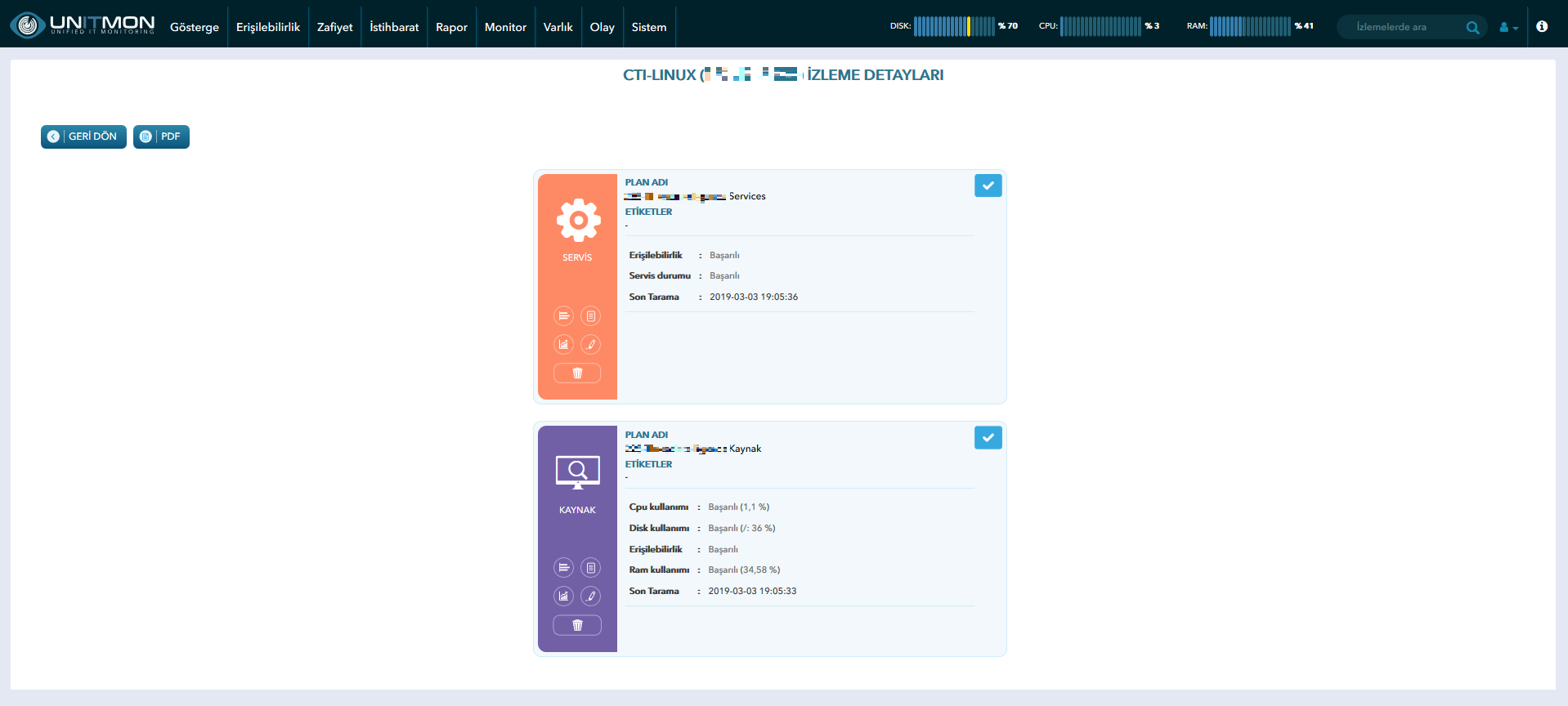Screen dimensions: 1568x706
Task: Open document report icon in Servis card
Action: click(590, 316)
